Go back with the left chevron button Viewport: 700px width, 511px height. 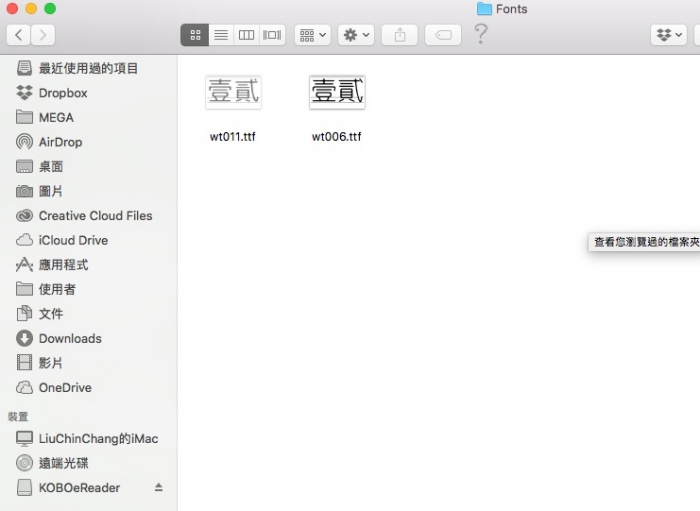pos(18,35)
